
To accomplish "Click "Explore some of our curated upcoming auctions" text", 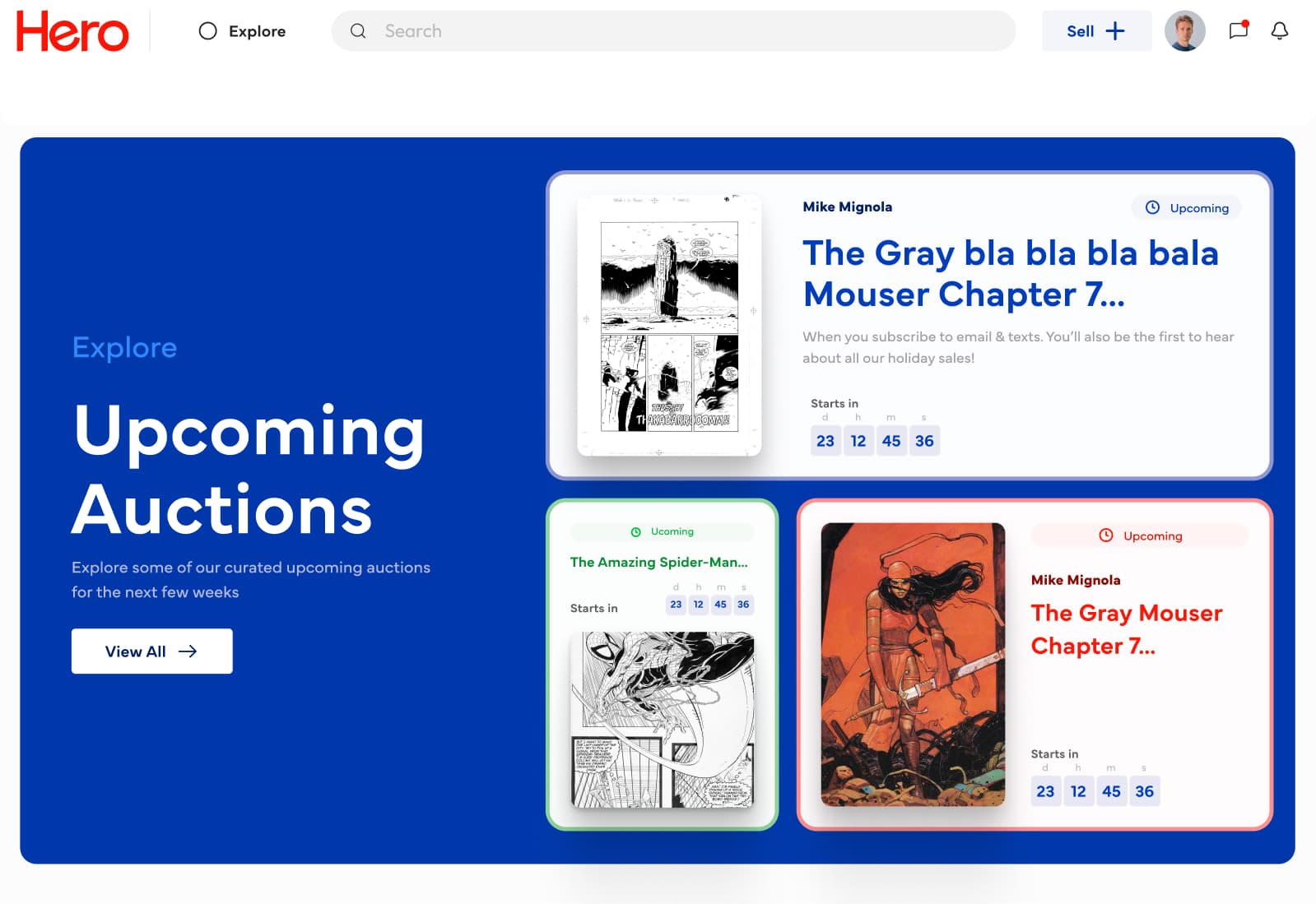I will pyautogui.click(x=251, y=580).
